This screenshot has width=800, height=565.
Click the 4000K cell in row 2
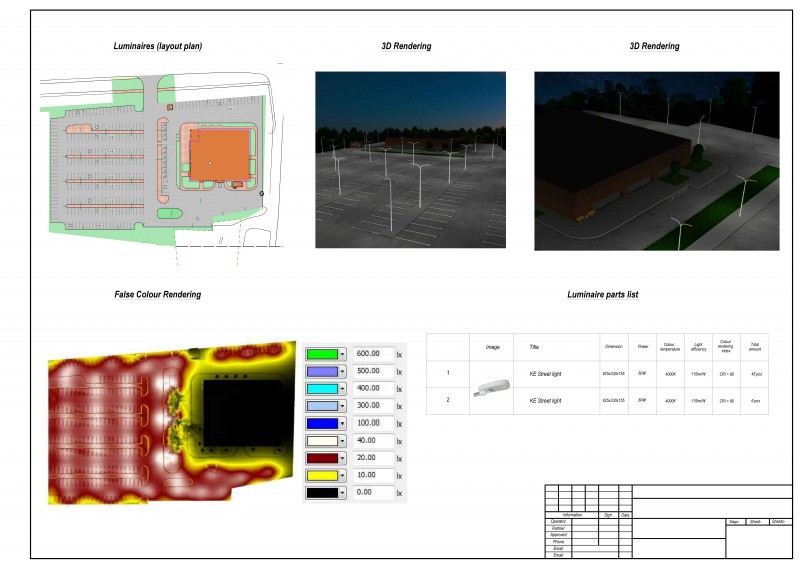[x=670, y=401]
